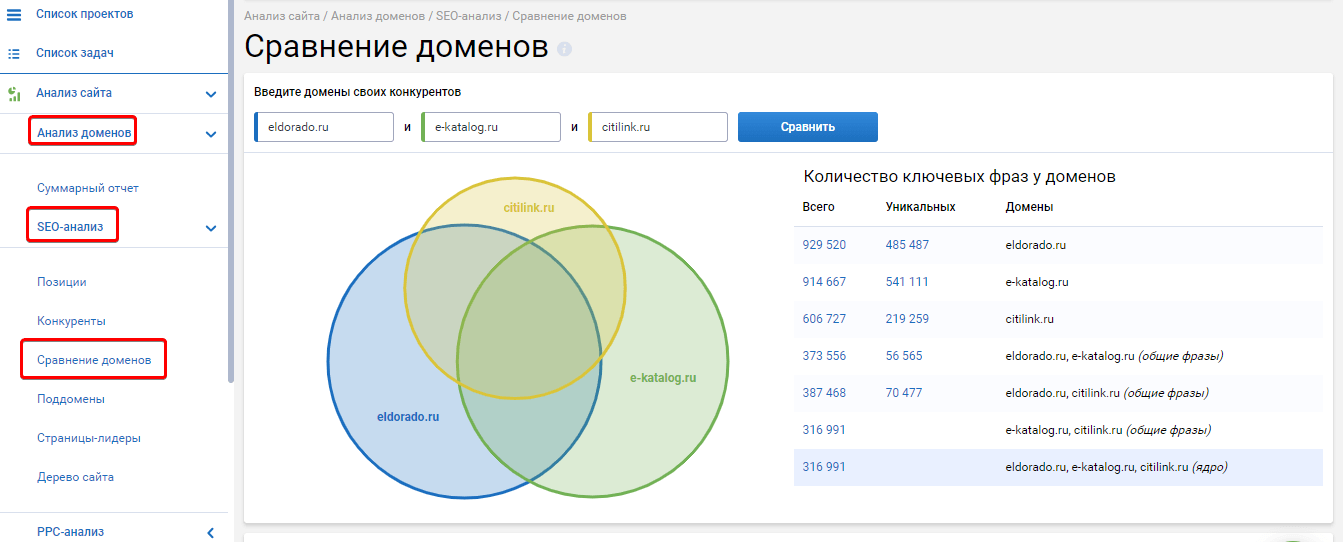
Task: Open the hamburger menu icon by Список проектов
Action: pos(14,15)
